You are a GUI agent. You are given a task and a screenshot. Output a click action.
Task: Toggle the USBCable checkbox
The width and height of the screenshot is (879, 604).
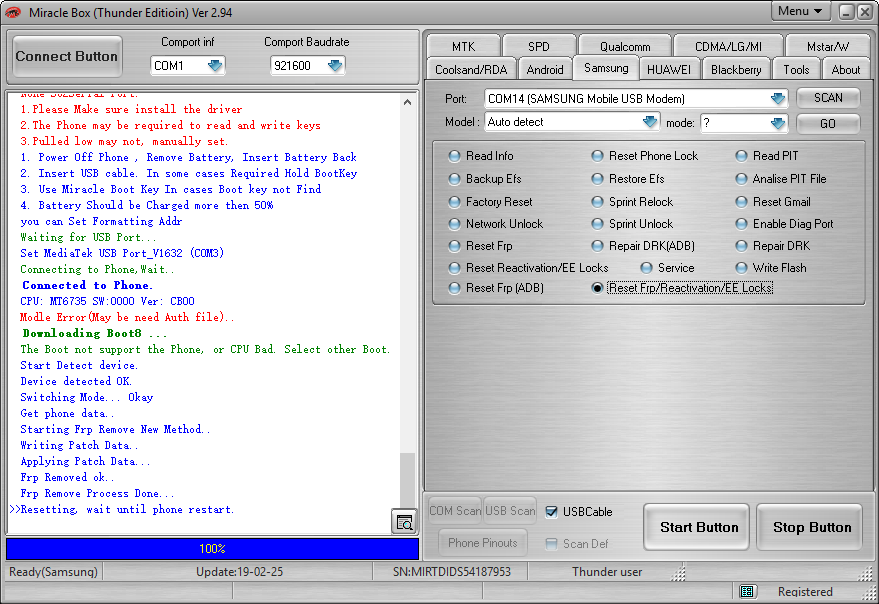552,512
